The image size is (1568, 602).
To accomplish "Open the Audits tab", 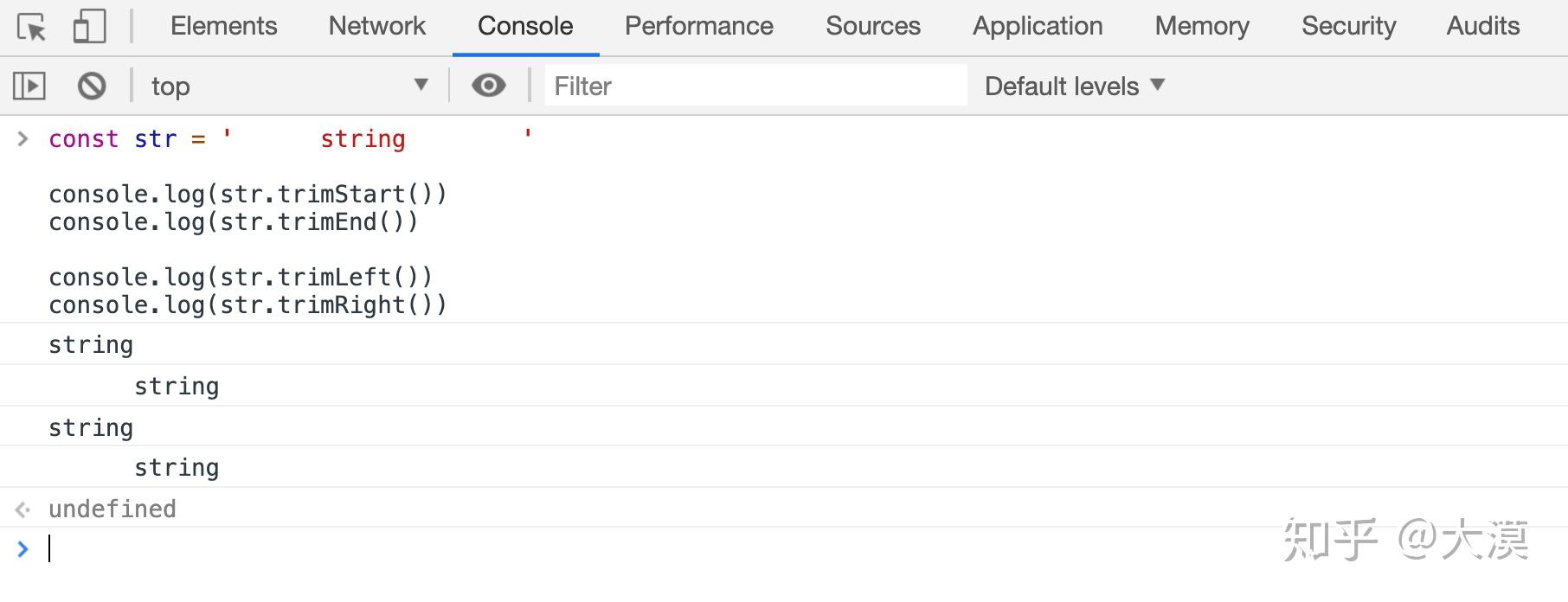I will [x=1482, y=27].
